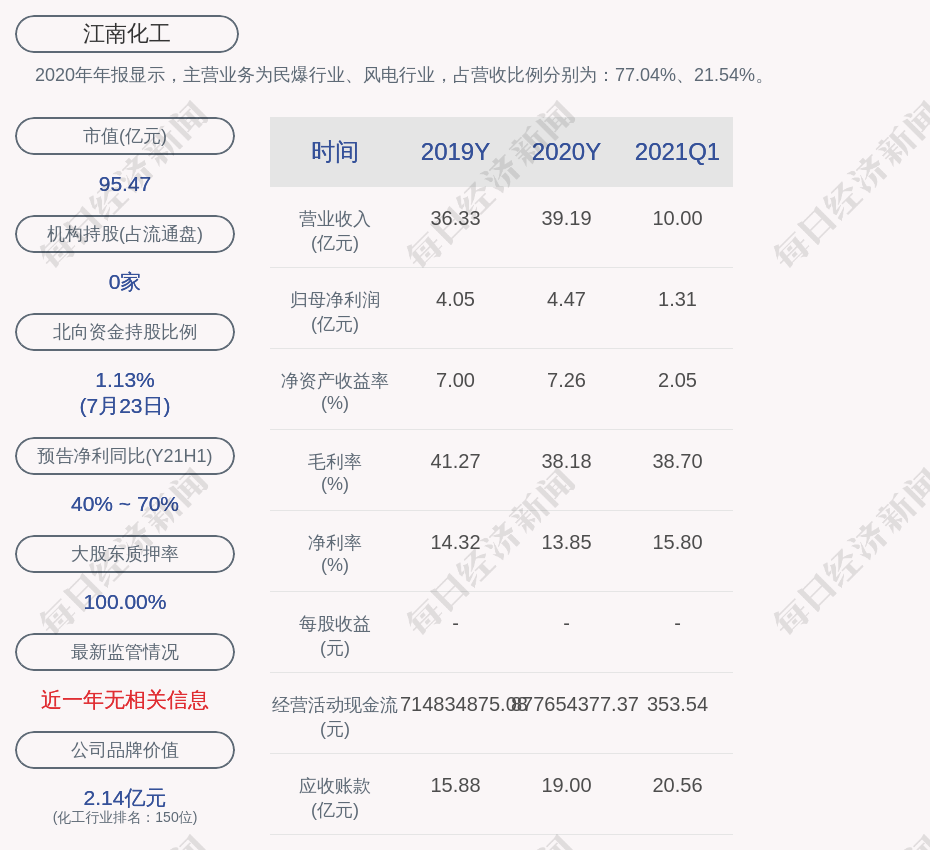The width and height of the screenshot is (930, 850).
Task: Click receivables value 15.88
Action: (x=455, y=785)
